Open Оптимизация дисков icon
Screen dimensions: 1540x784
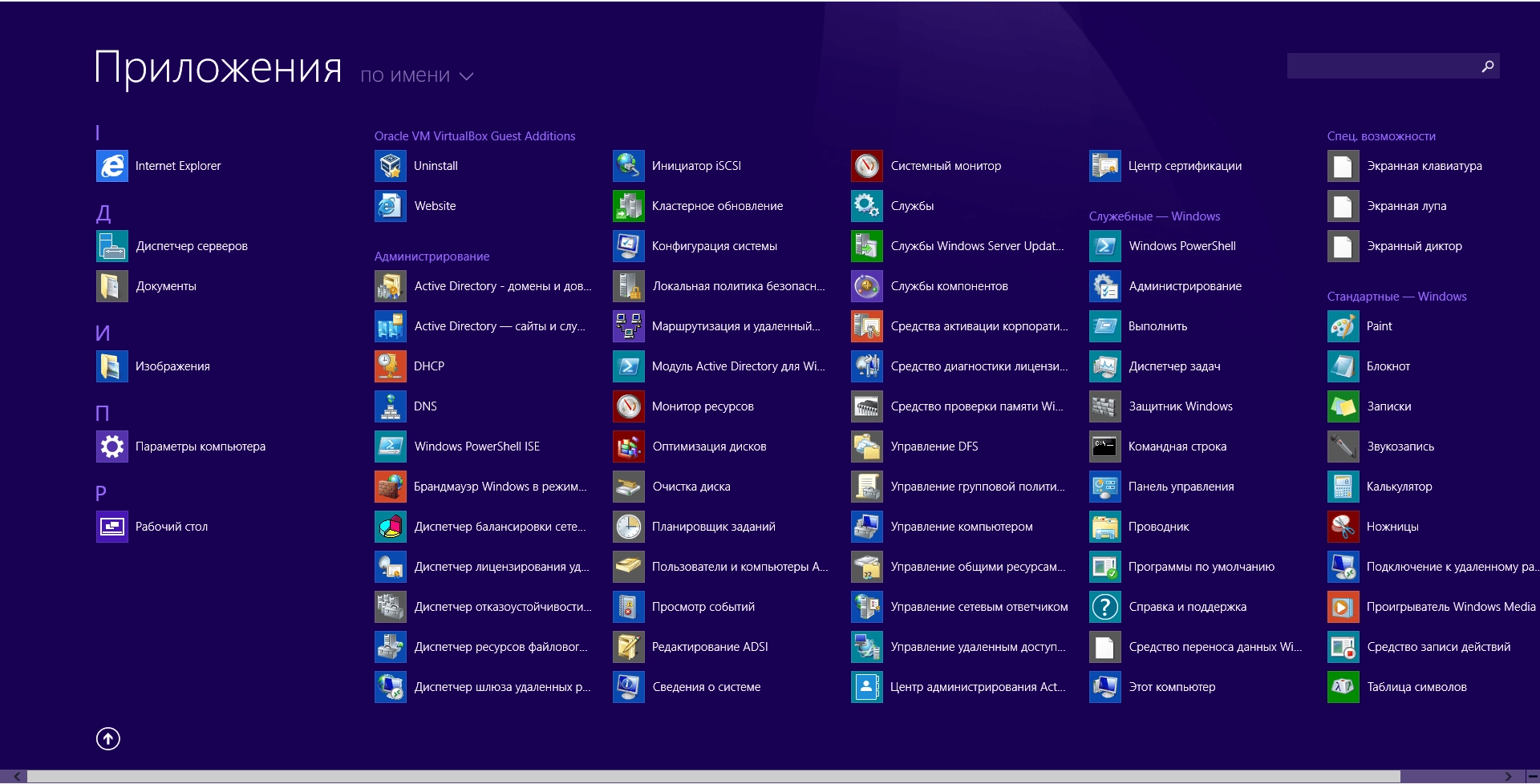point(628,447)
